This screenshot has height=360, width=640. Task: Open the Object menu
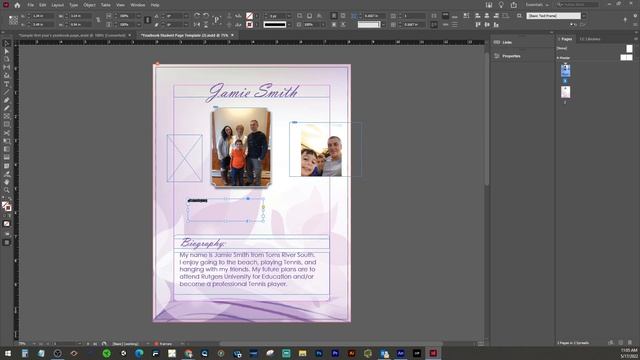pos(89,5)
